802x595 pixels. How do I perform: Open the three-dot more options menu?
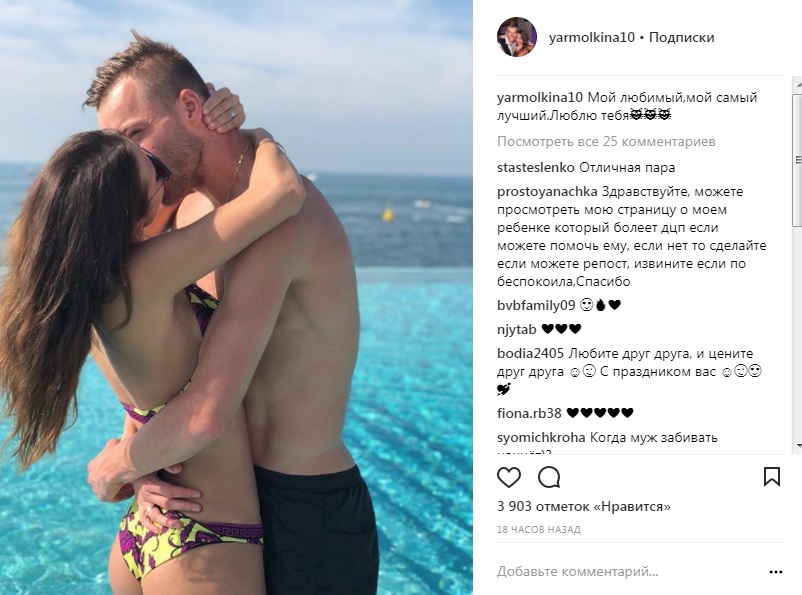click(x=776, y=571)
